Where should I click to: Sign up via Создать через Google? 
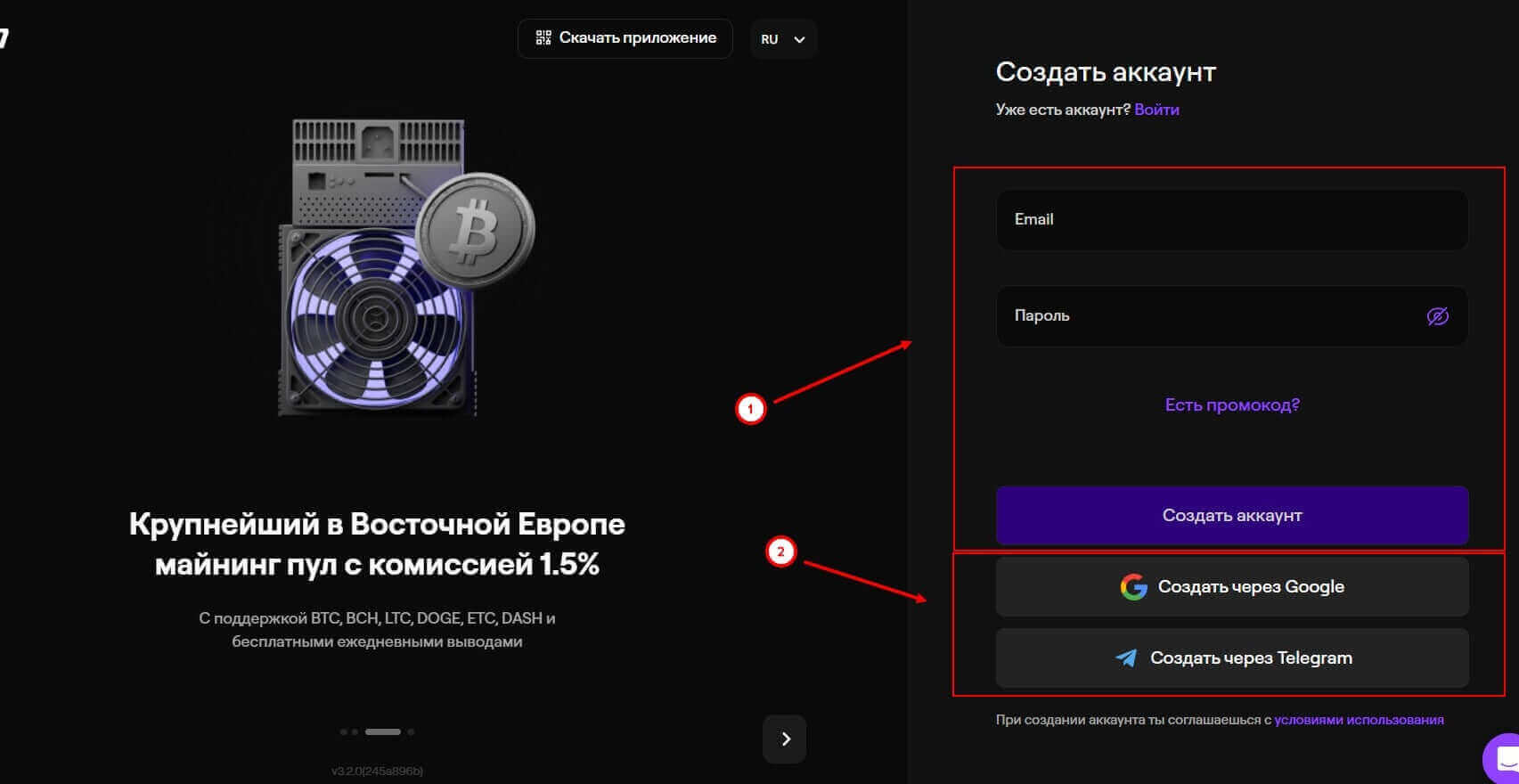click(x=1232, y=587)
